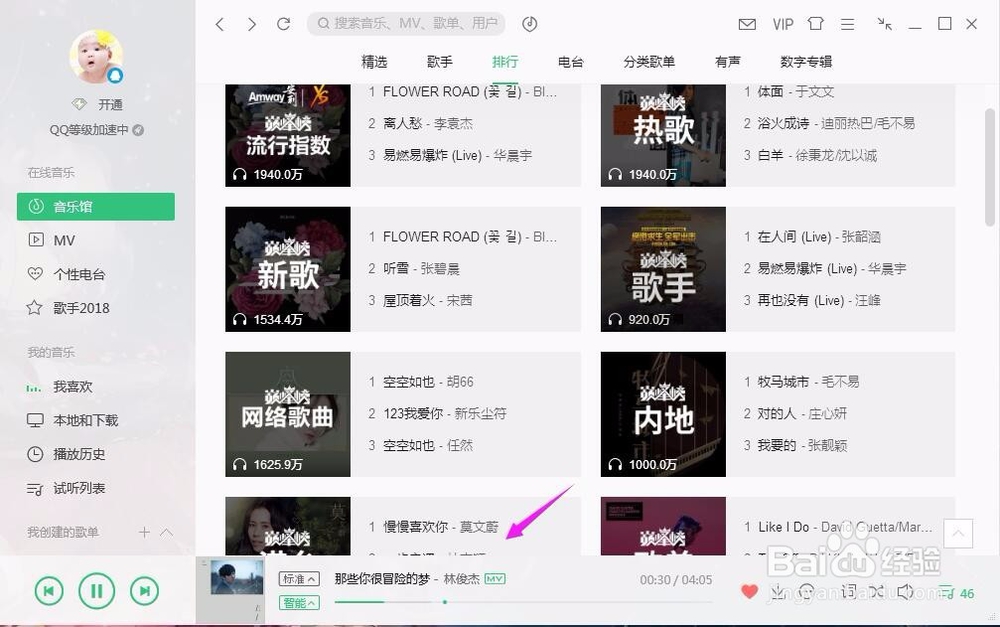Click the search box for music and MV
1000x627 pixels.
click(406, 24)
